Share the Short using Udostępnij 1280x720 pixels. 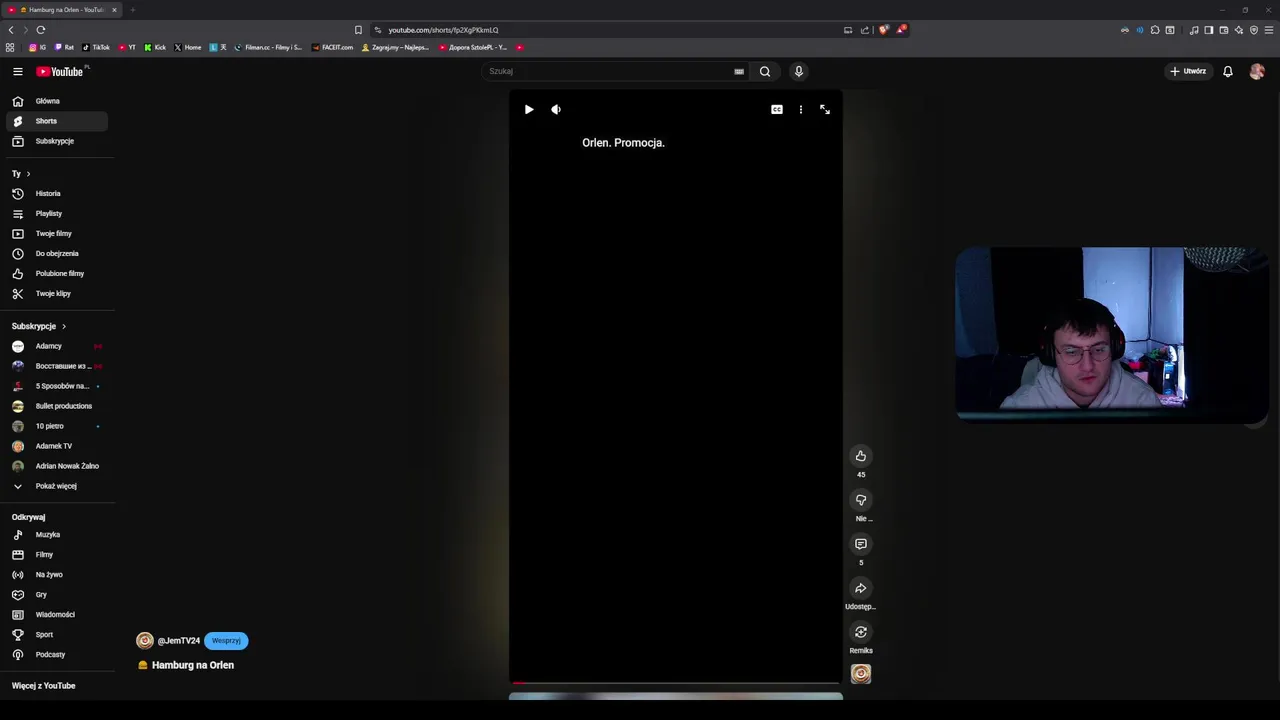861,588
